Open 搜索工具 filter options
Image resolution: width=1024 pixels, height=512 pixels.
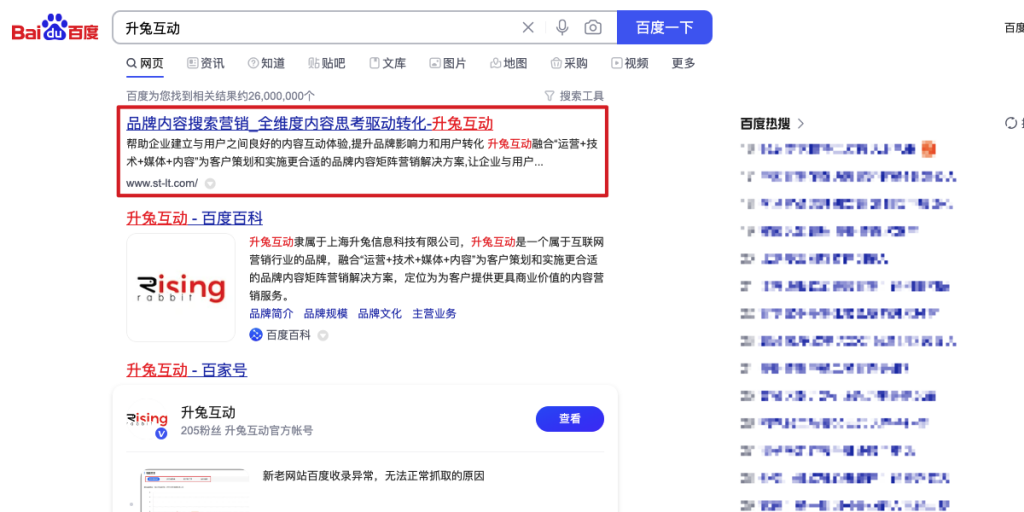pyautogui.click(x=574, y=96)
